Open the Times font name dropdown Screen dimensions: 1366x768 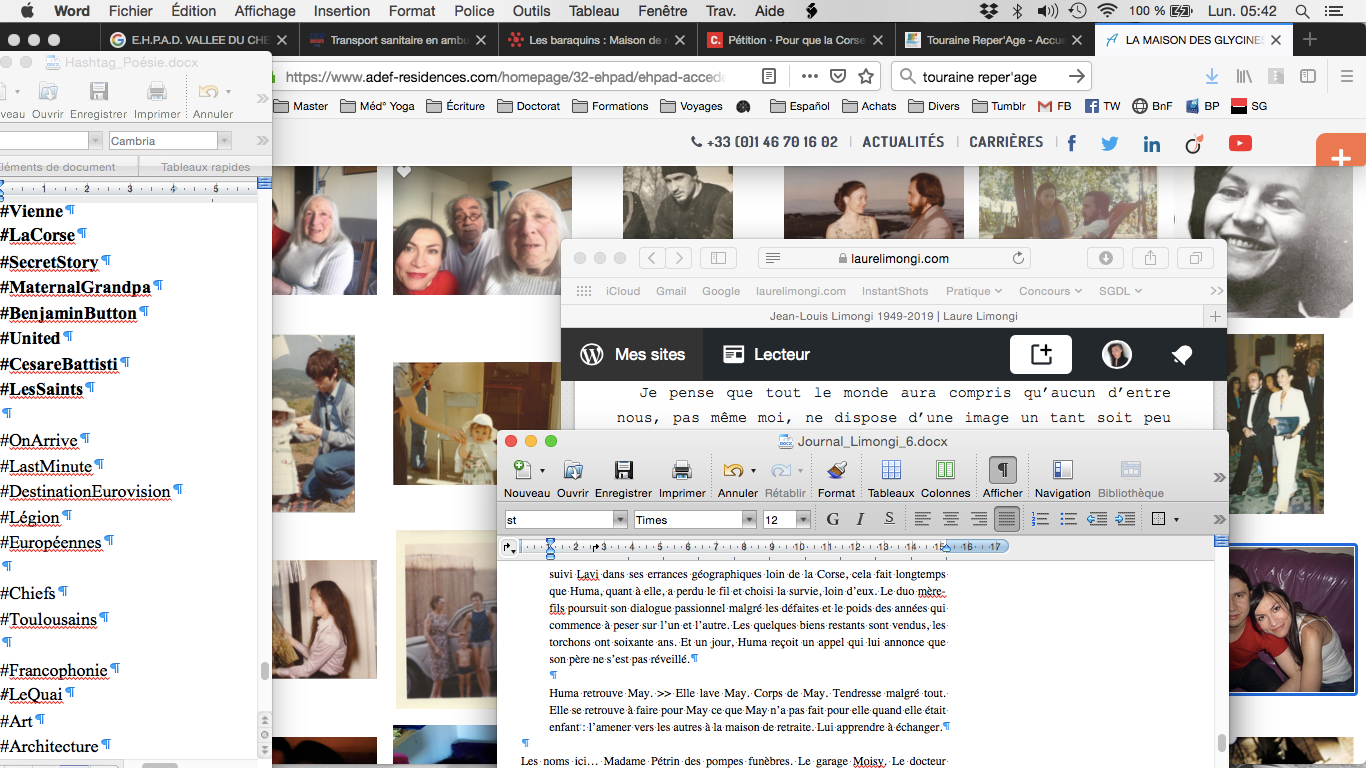[749, 520]
